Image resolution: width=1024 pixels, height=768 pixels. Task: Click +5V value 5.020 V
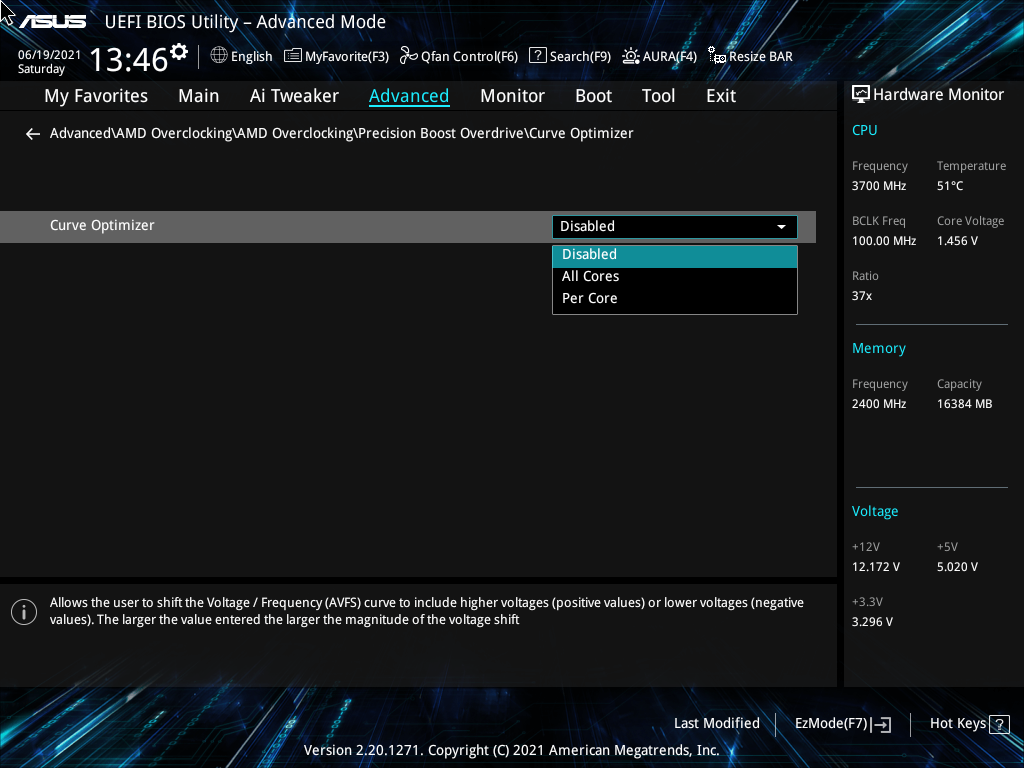[957, 567]
